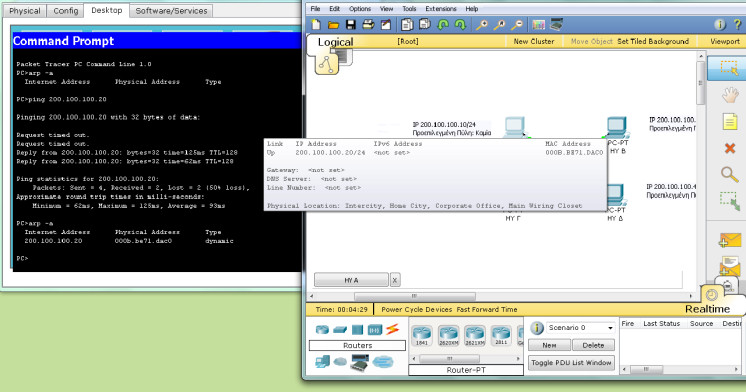746x392 pixels.
Task: Click Fast Forward Time
Action: pos(487,309)
